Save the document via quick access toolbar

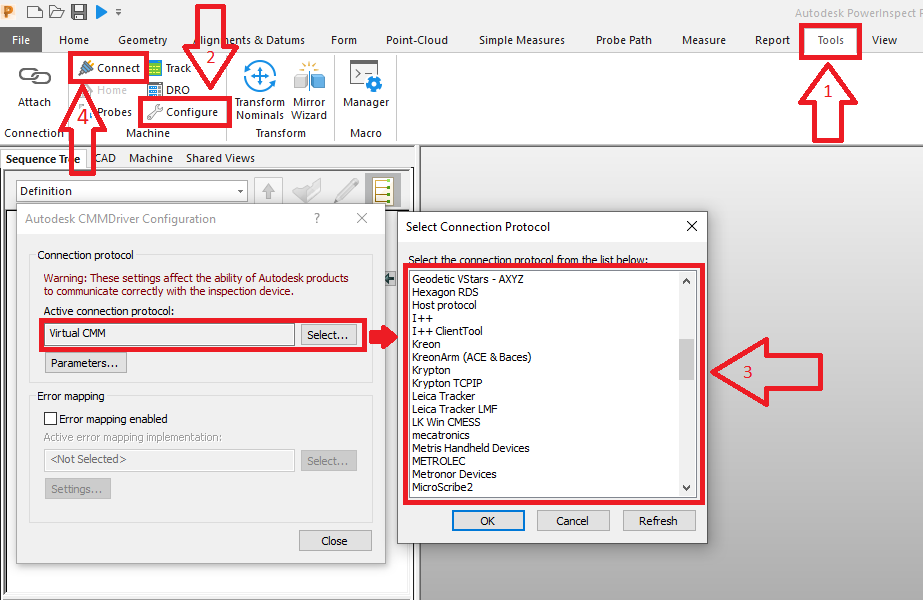[x=77, y=11]
